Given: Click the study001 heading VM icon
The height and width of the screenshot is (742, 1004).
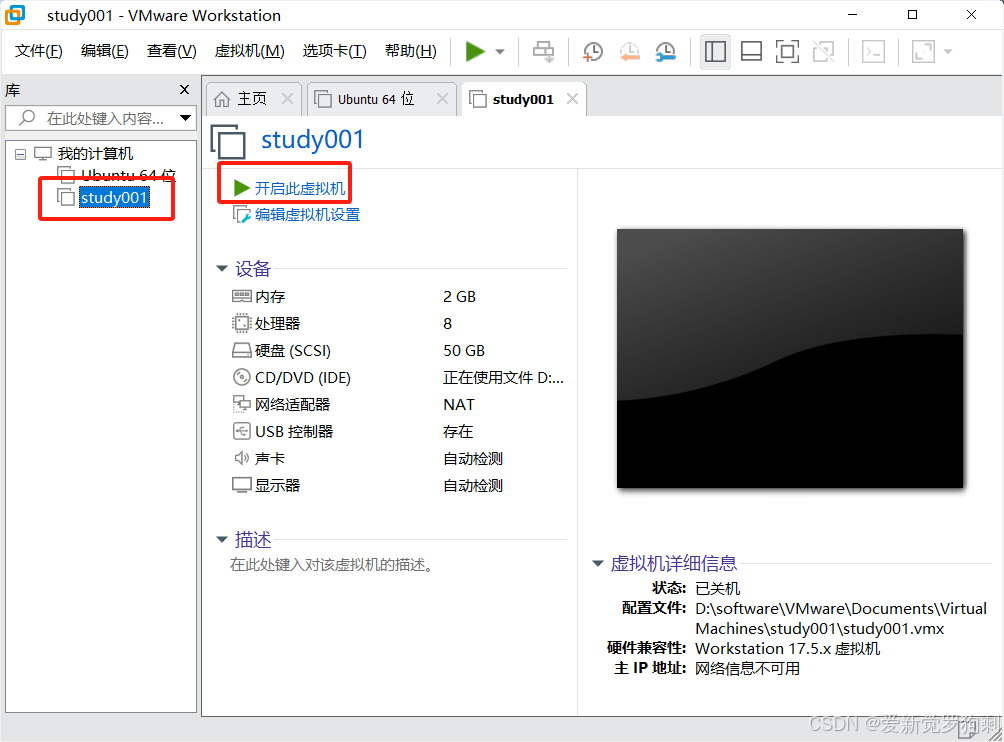Looking at the screenshot, I should tap(229, 141).
